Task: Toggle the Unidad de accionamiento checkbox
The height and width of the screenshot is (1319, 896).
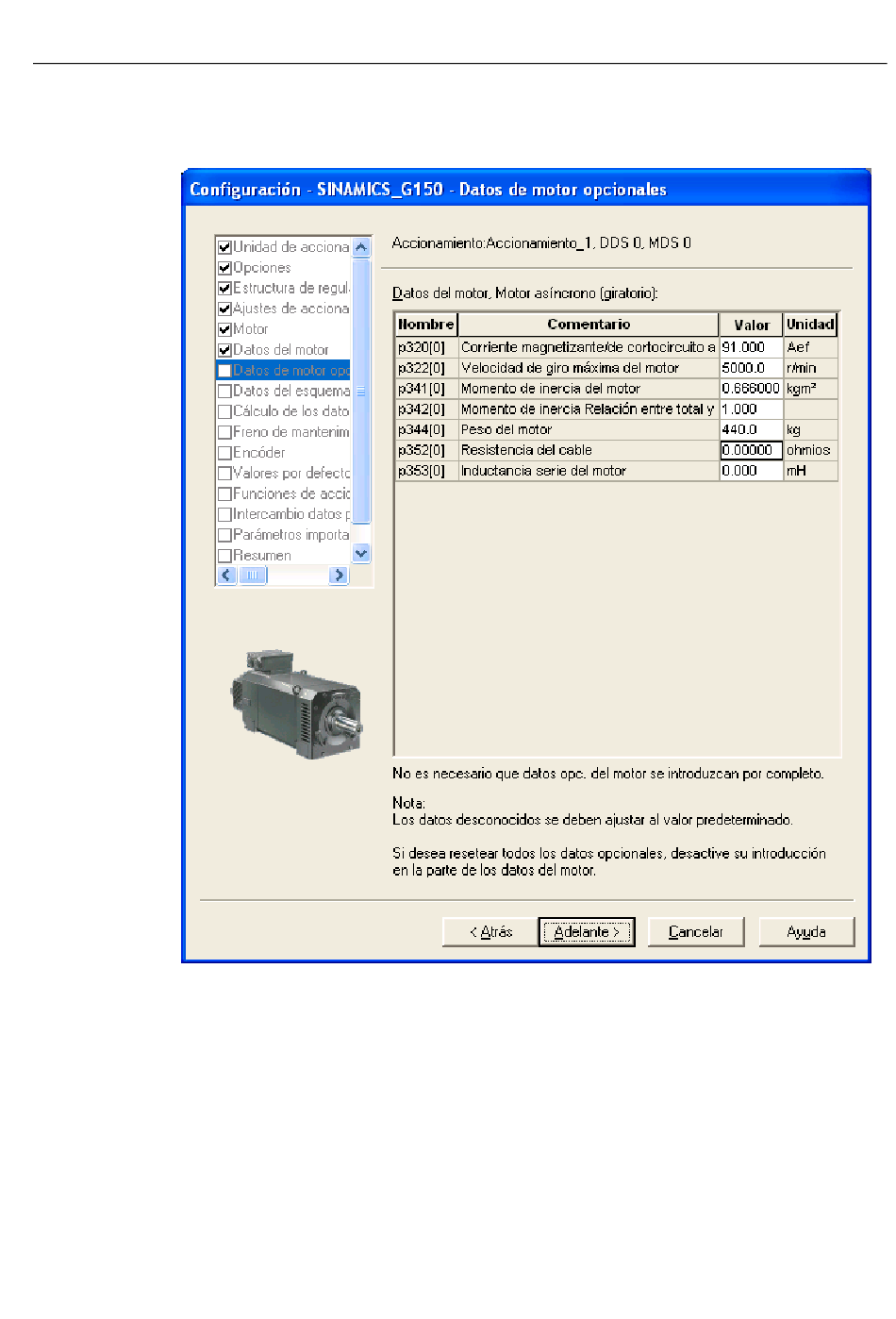Action: click(224, 247)
